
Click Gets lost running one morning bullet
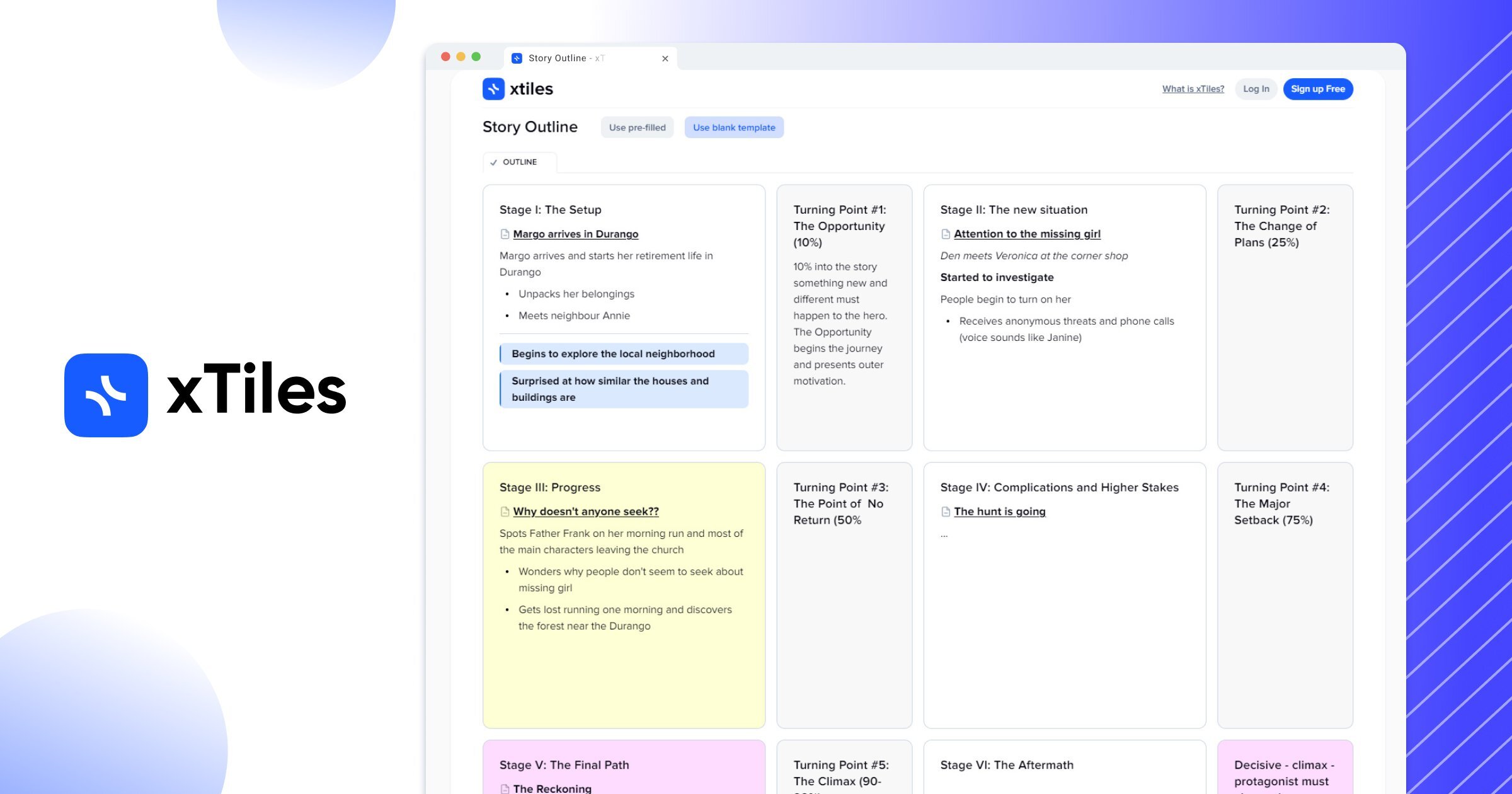(625, 618)
